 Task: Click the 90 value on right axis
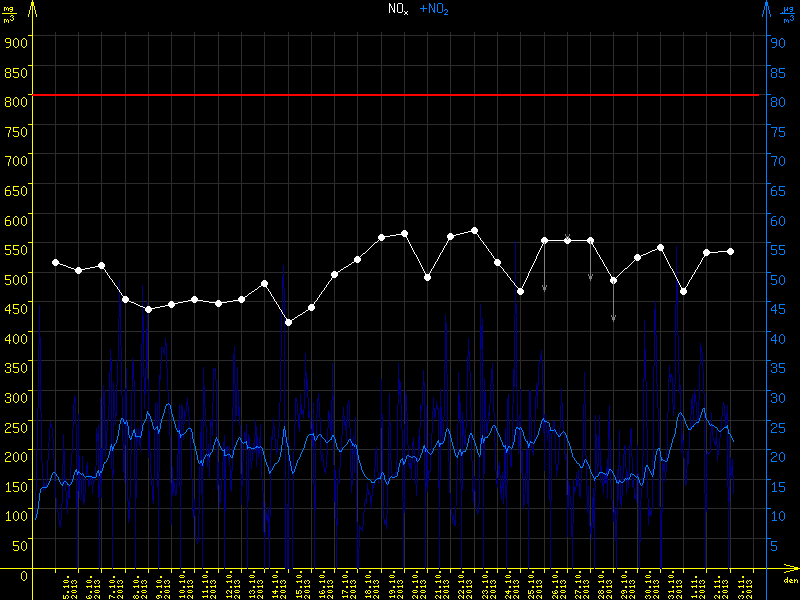point(774,41)
